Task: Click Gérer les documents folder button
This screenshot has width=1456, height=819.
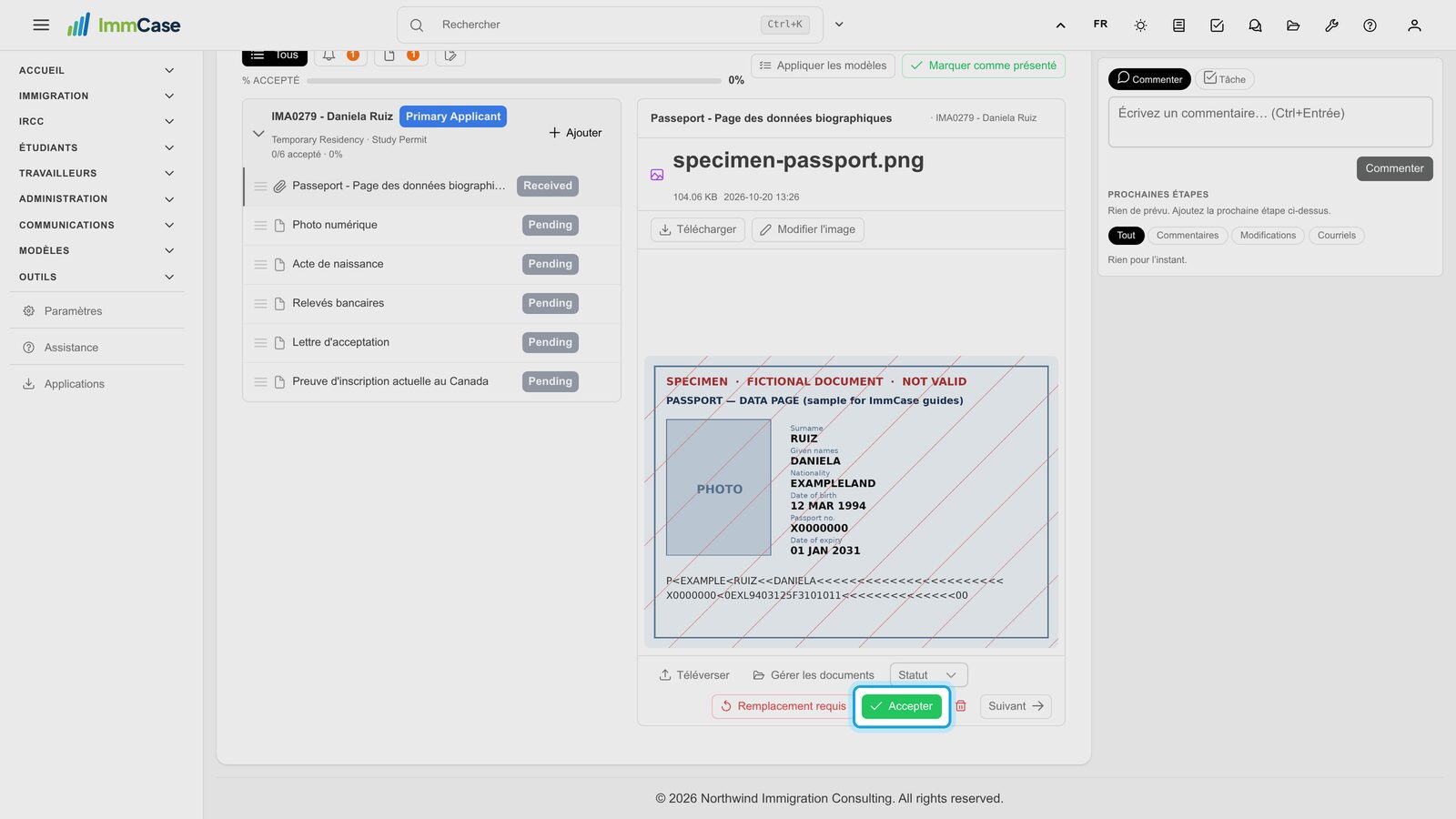Action: pos(814,675)
